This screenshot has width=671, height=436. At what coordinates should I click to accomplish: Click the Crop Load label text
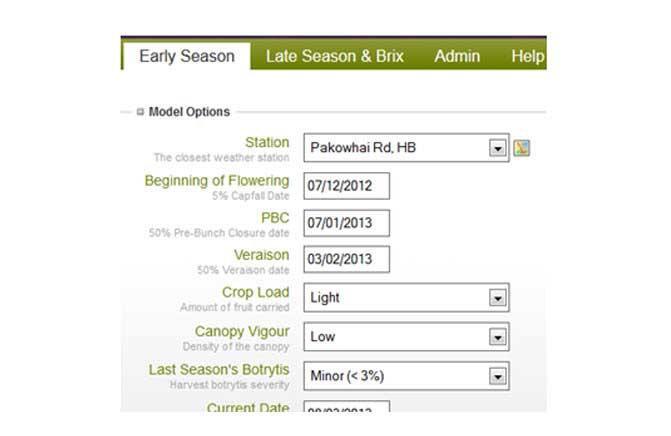point(255,292)
